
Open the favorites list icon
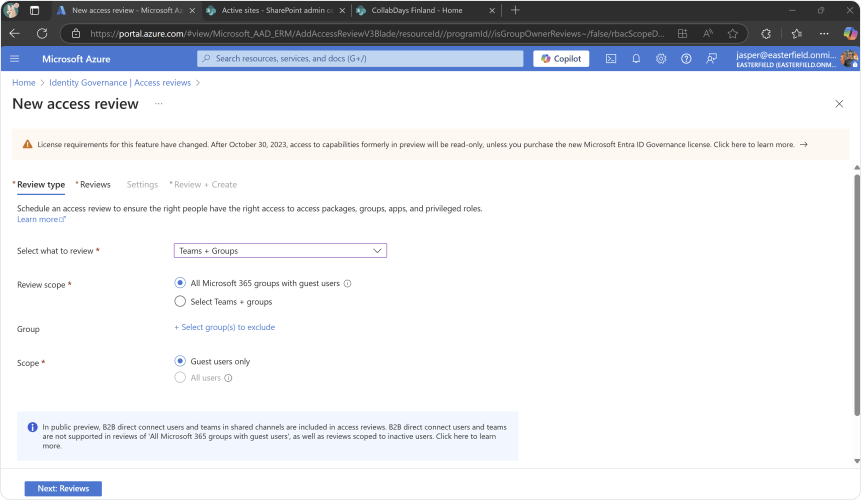tap(797, 33)
